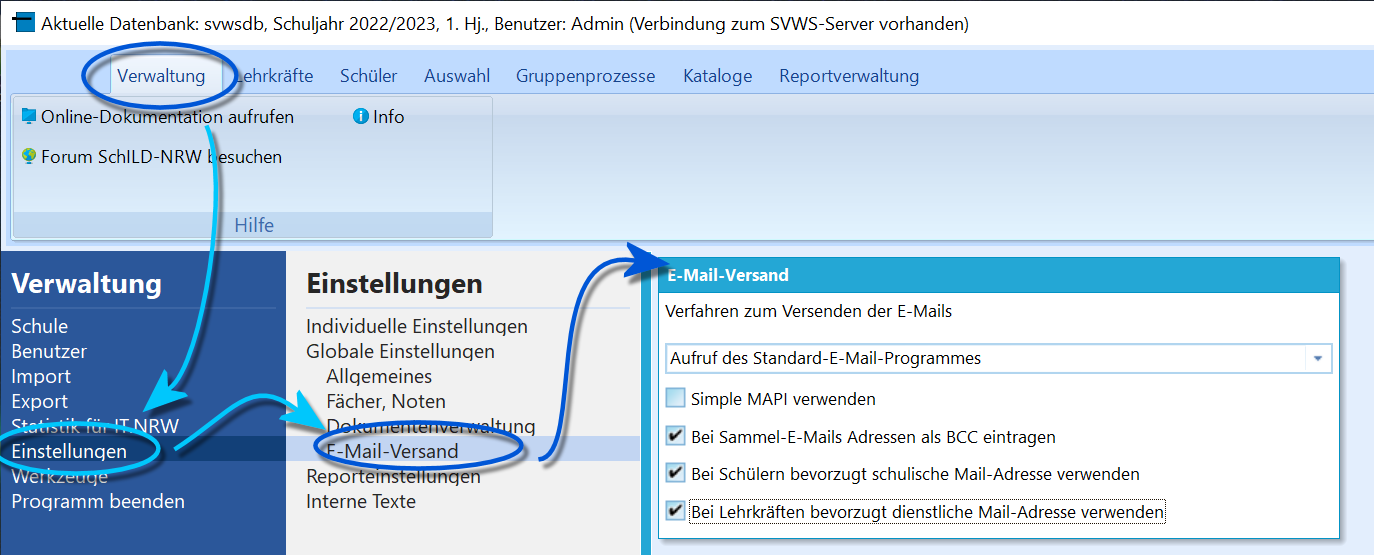Open Reporteinstellungen
The image size is (1374, 555).
point(393,476)
